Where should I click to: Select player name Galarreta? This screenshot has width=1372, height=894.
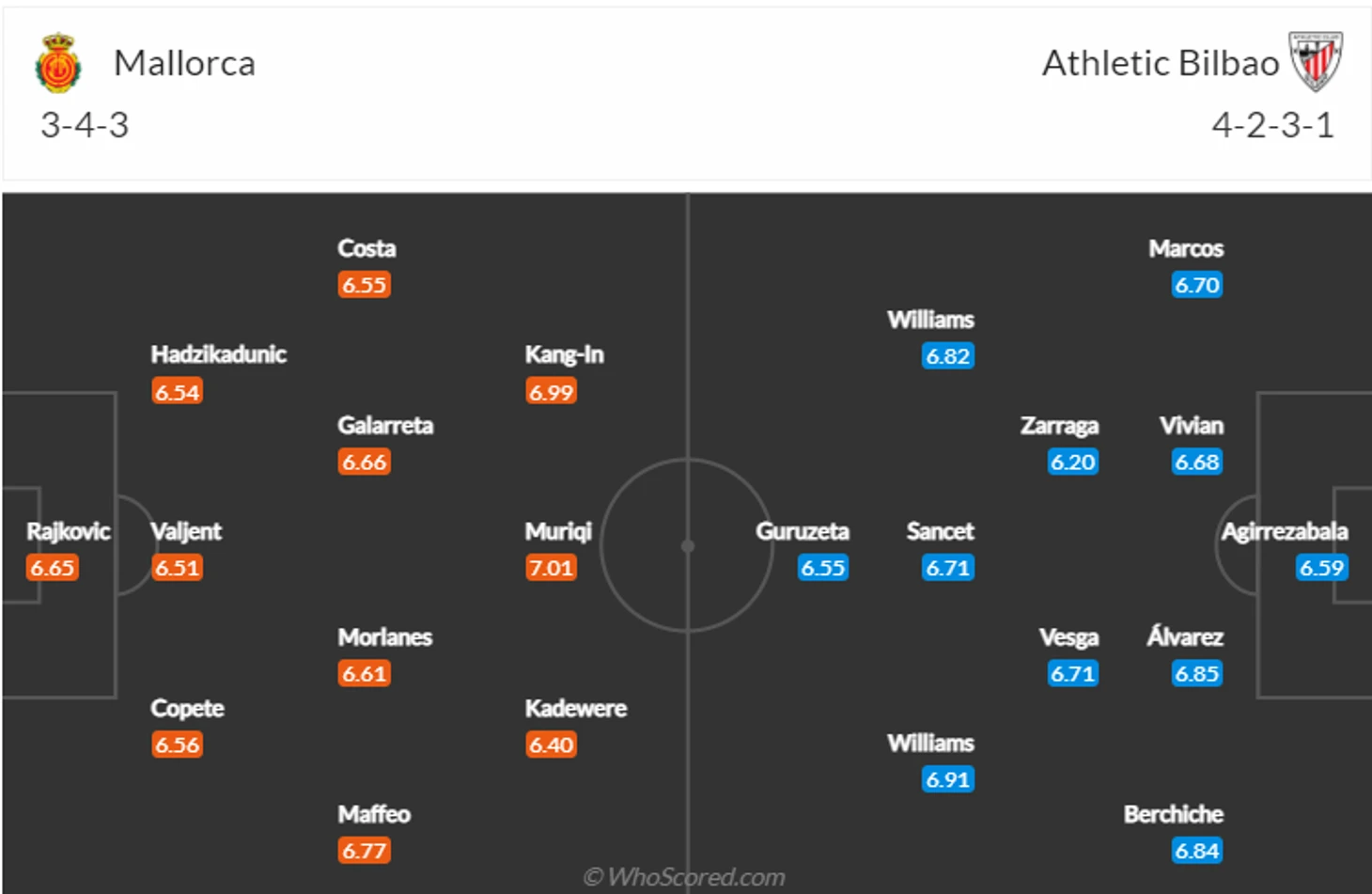pyautogui.click(x=385, y=426)
